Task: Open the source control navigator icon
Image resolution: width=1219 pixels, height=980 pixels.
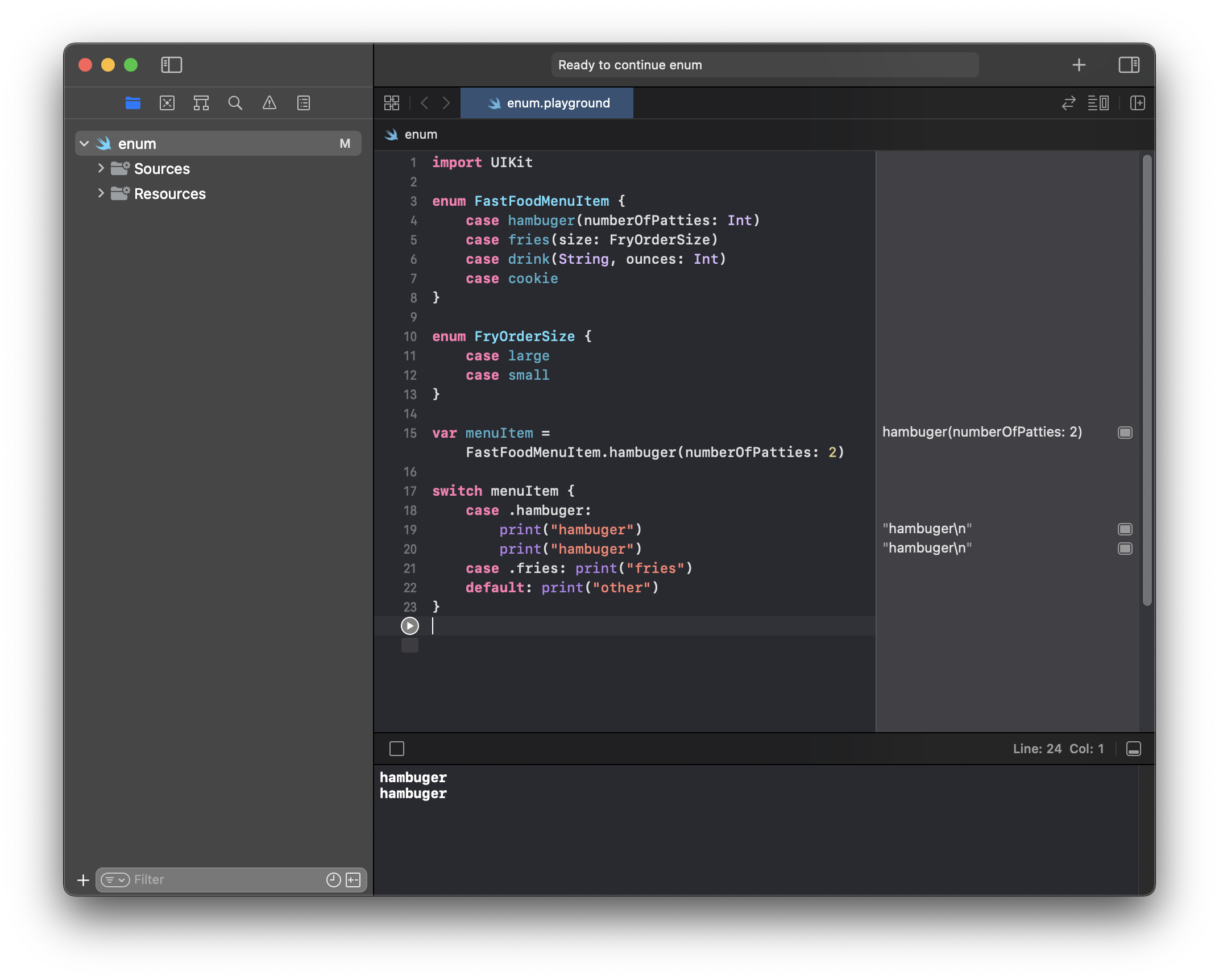Action: (x=167, y=103)
